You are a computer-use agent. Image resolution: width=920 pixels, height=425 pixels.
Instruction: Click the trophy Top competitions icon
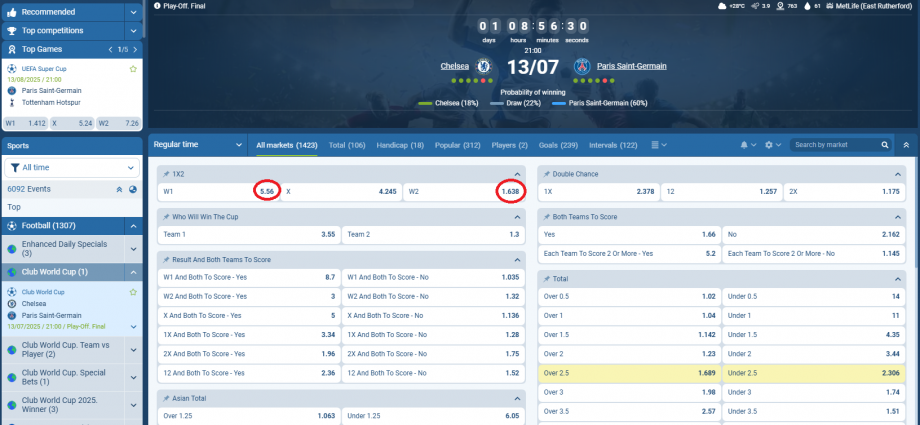tap(12, 31)
